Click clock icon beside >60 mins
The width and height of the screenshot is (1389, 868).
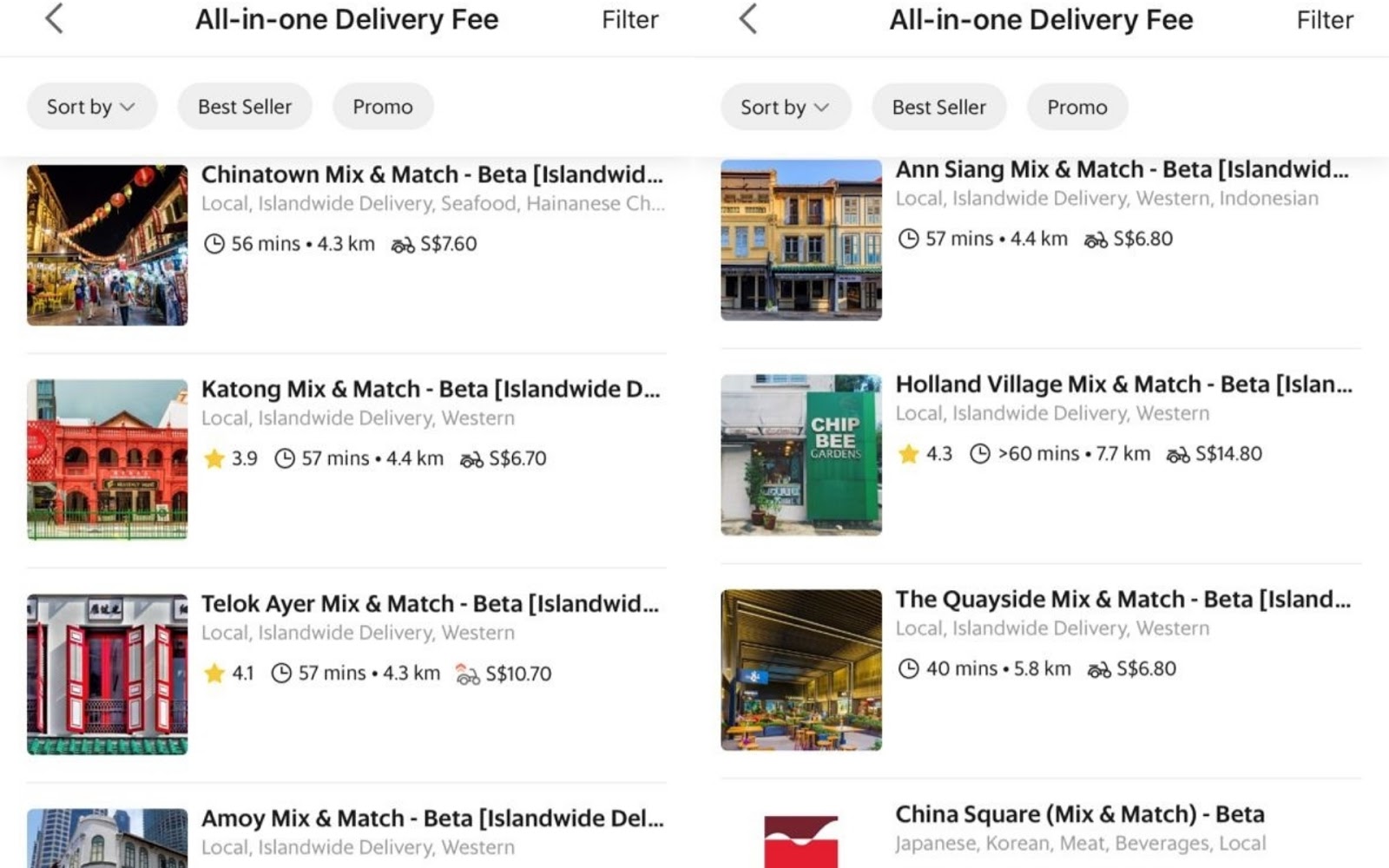click(x=980, y=453)
